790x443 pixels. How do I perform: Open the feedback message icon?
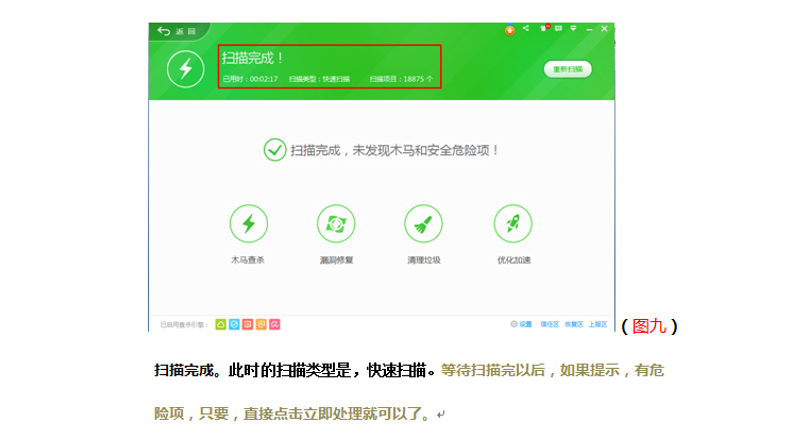coord(558,28)
